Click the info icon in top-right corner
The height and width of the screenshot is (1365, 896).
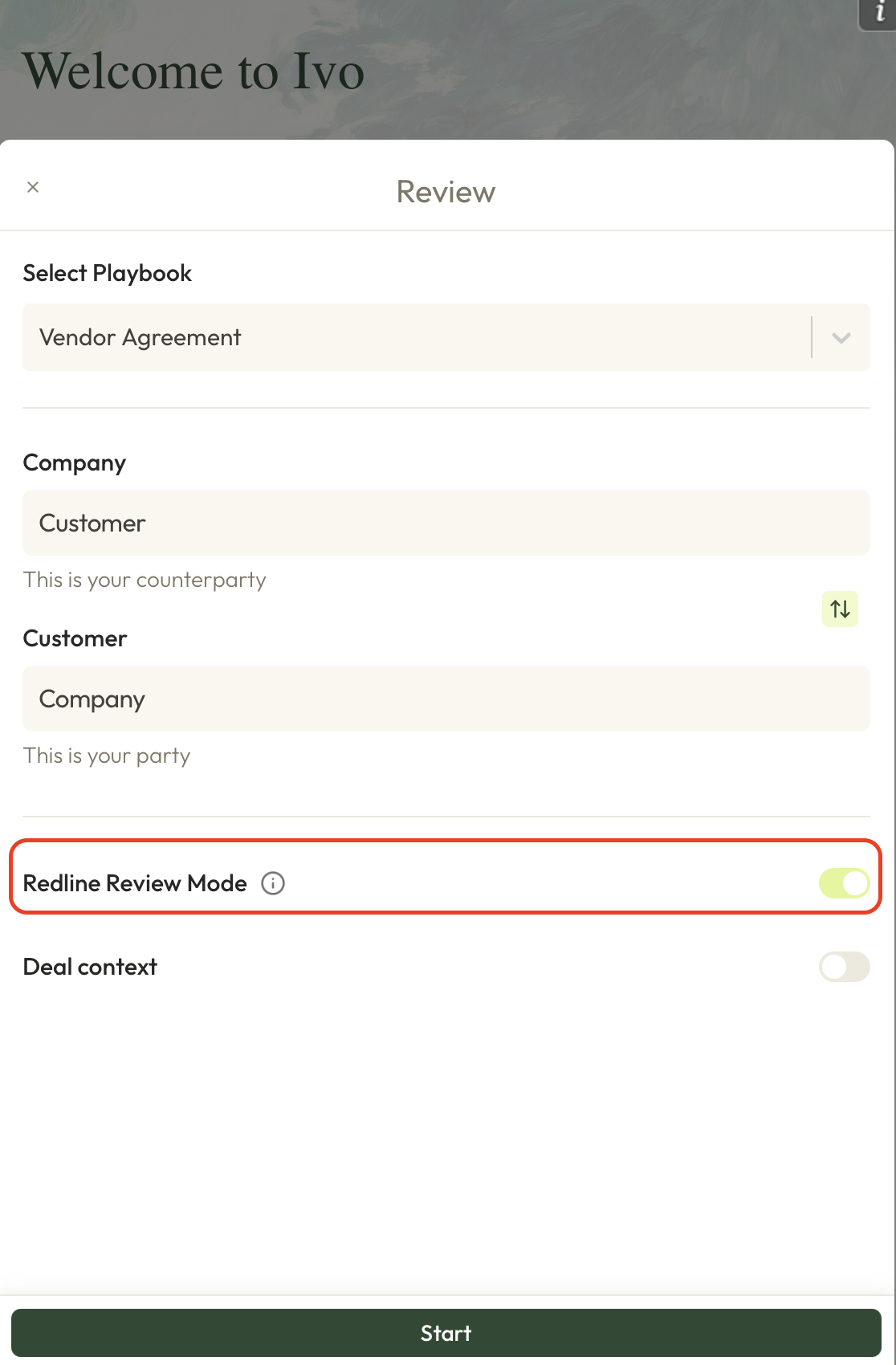click(880, 13)
